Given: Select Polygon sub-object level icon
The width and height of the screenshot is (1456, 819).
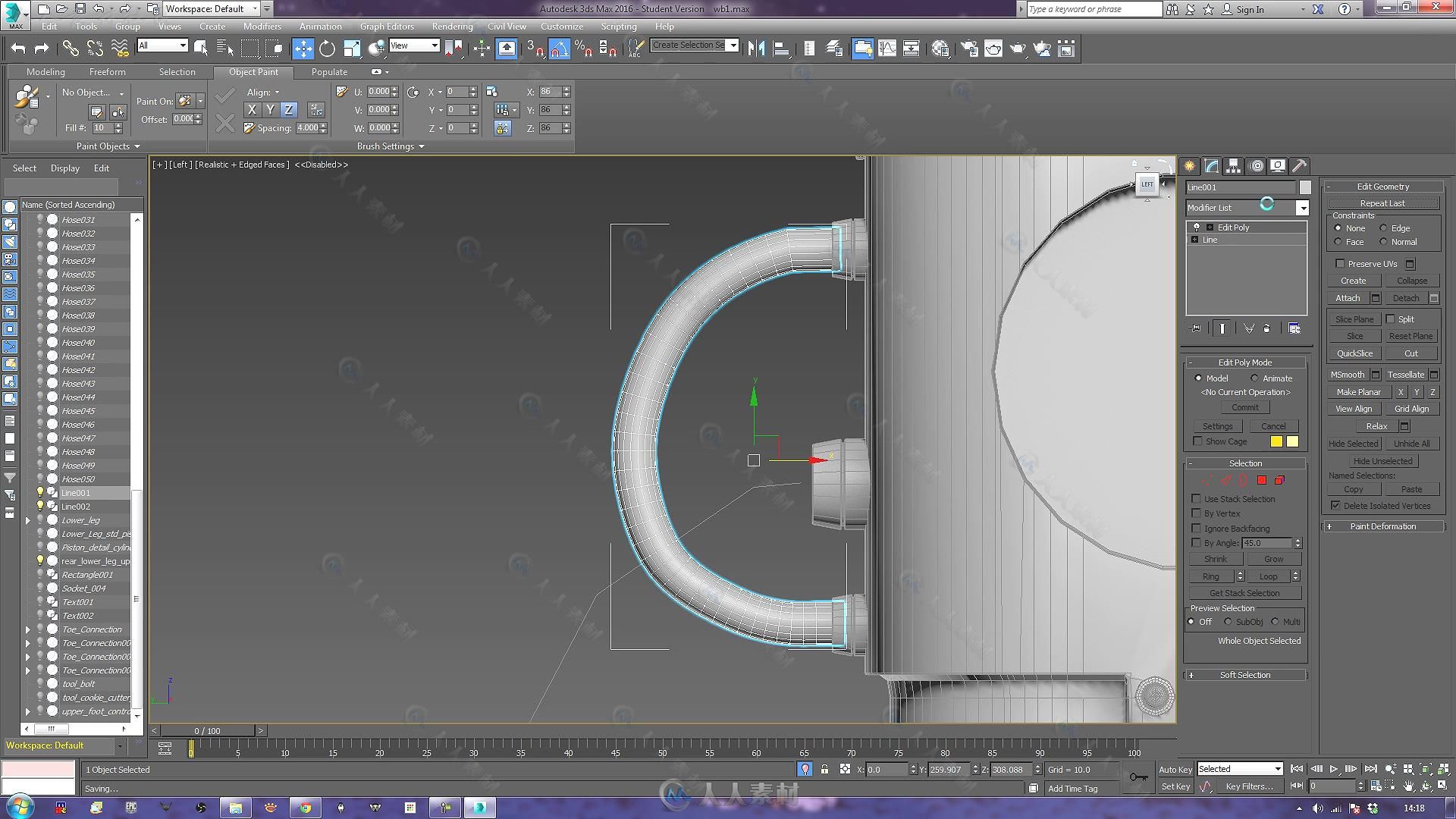Looking at the screenshot, I should (1262, 480).
